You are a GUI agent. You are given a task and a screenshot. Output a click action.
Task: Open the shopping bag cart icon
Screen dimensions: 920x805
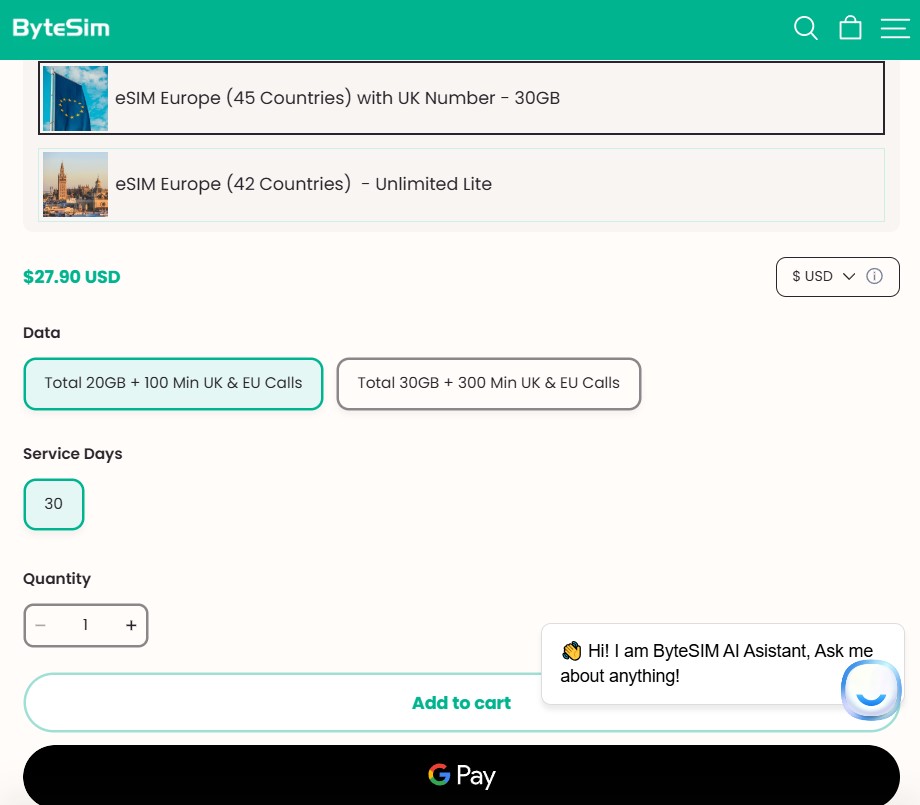850,28
